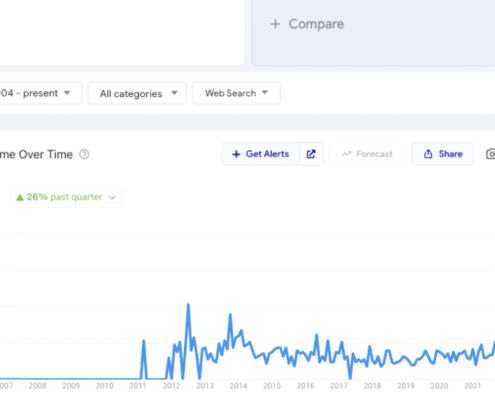Click the Forecast button
The width and height of the screenshot is (495, 400).
(x=367, y=154)
